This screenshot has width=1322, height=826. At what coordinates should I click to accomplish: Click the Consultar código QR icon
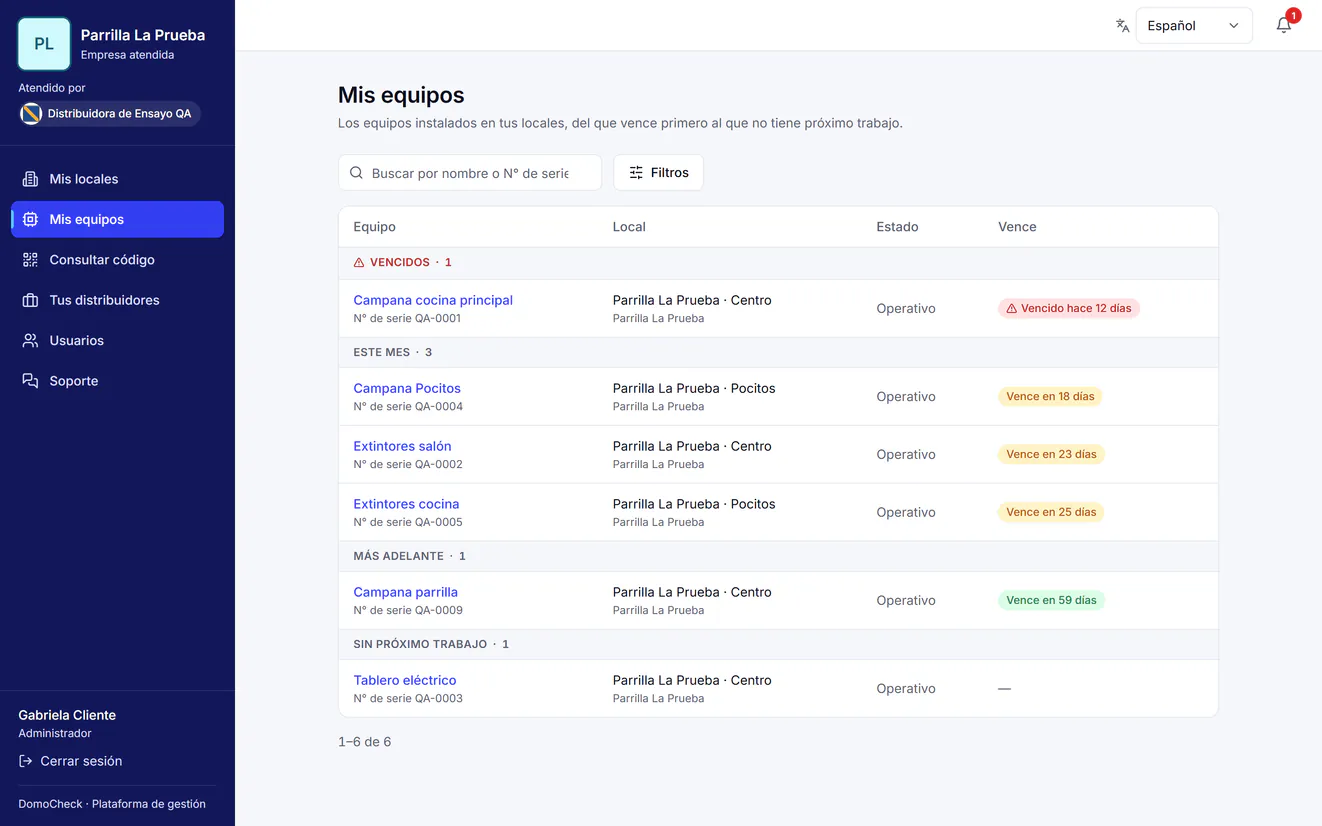tap(30, 260)
